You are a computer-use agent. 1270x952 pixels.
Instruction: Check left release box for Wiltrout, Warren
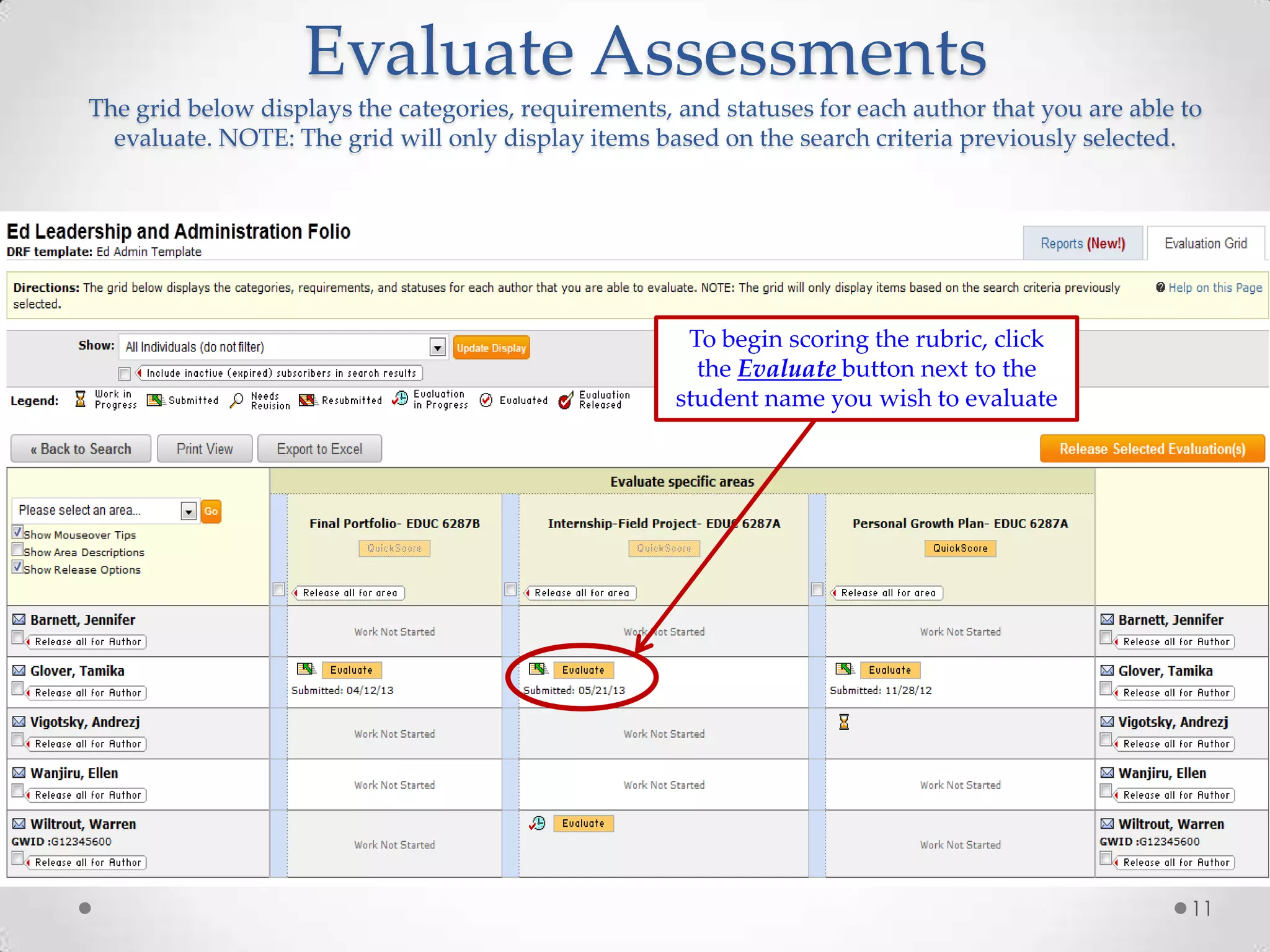(x=18, y=858)
